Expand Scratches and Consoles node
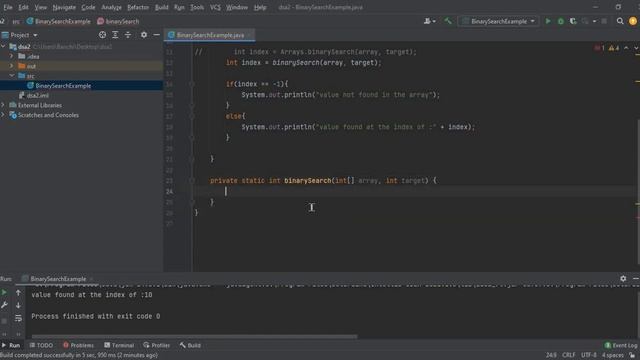 4,115
